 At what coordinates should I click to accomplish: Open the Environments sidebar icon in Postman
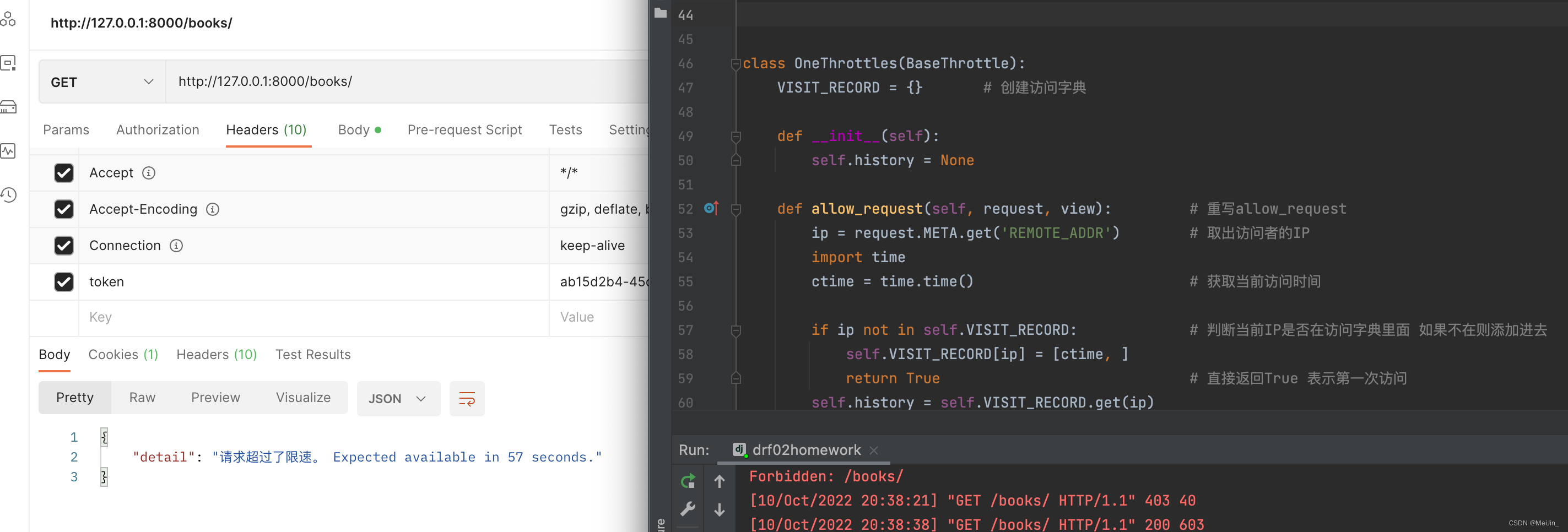[8, 63]
